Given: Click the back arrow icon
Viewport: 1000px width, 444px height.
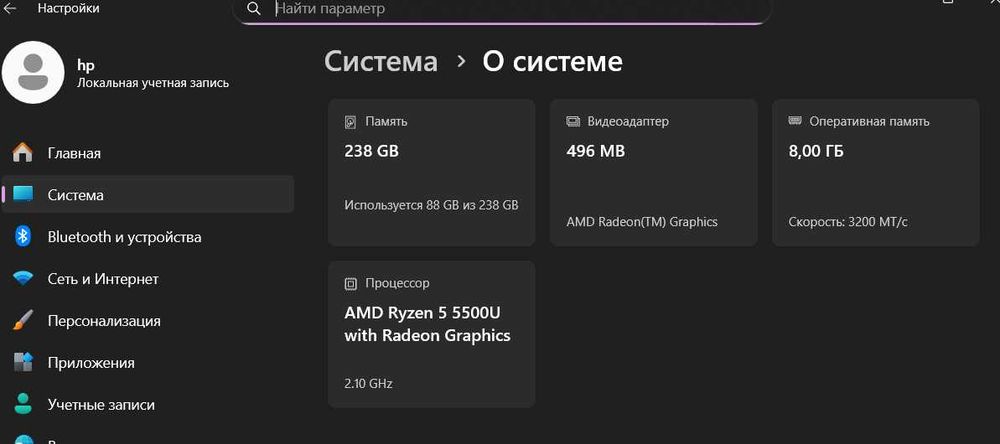Looking at the screenshot, I should 11,7.
